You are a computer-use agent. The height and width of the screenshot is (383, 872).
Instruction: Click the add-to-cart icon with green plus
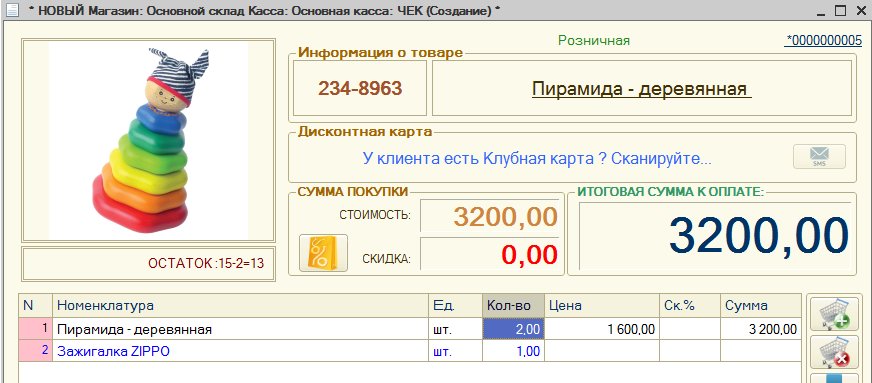(834, 314)
